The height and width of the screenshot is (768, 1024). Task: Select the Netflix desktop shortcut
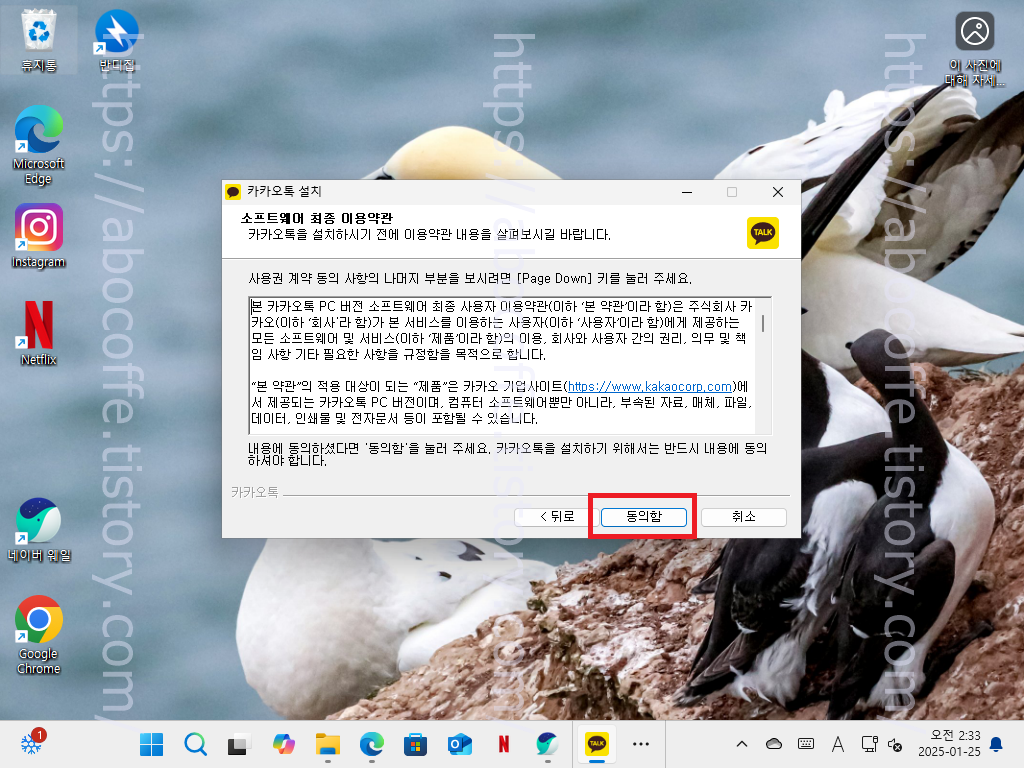click(x=39, y=333)
